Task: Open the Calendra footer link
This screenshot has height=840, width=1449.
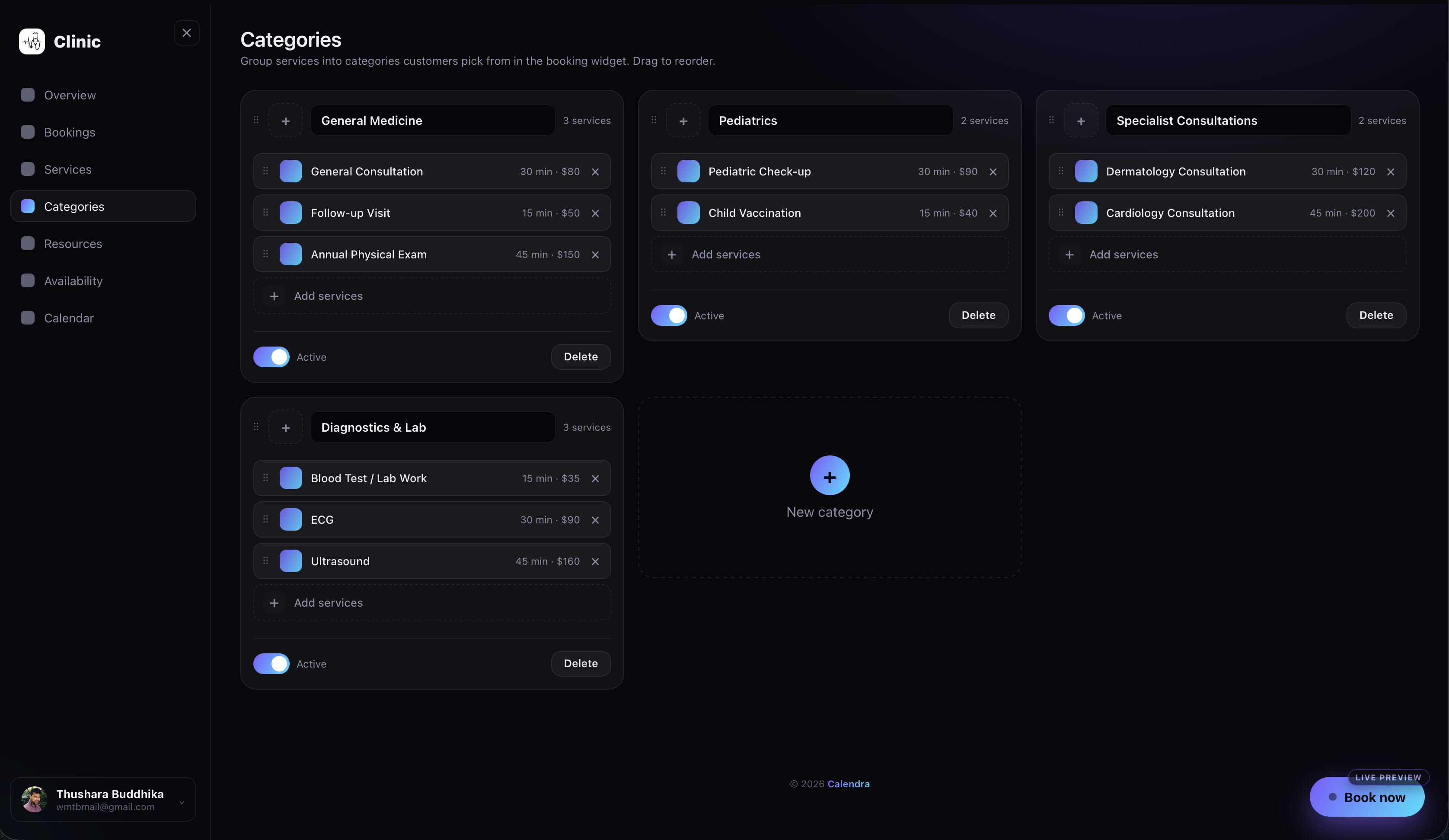Action: tap(848, 784)
